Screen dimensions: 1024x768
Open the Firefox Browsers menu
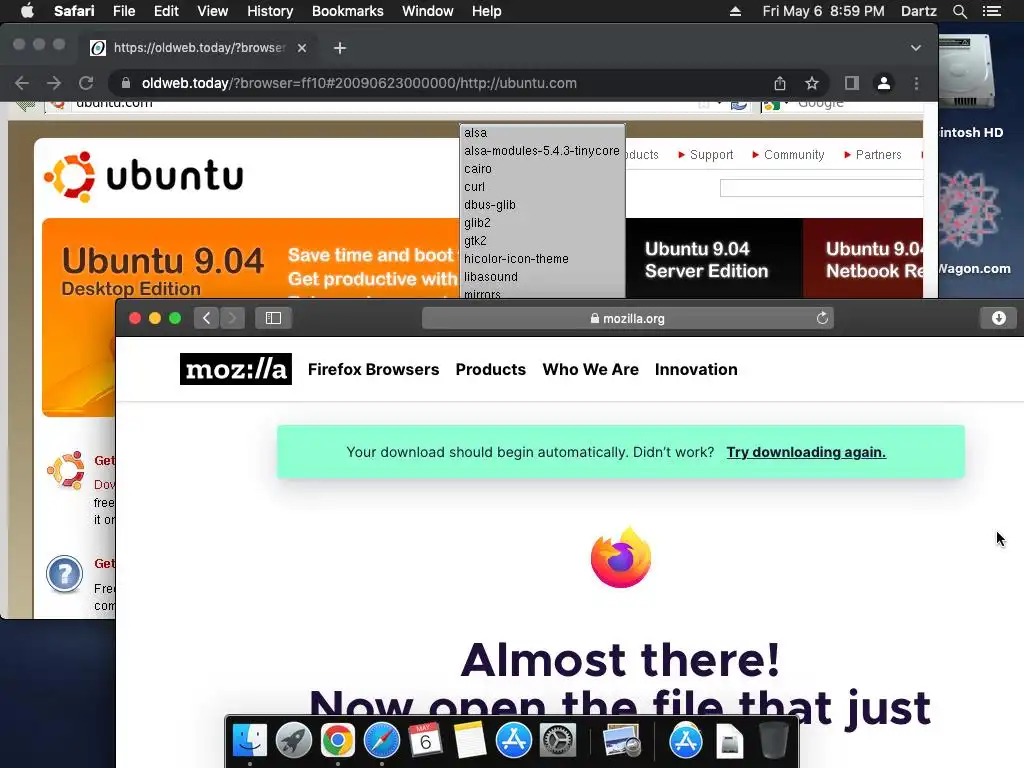374,369
